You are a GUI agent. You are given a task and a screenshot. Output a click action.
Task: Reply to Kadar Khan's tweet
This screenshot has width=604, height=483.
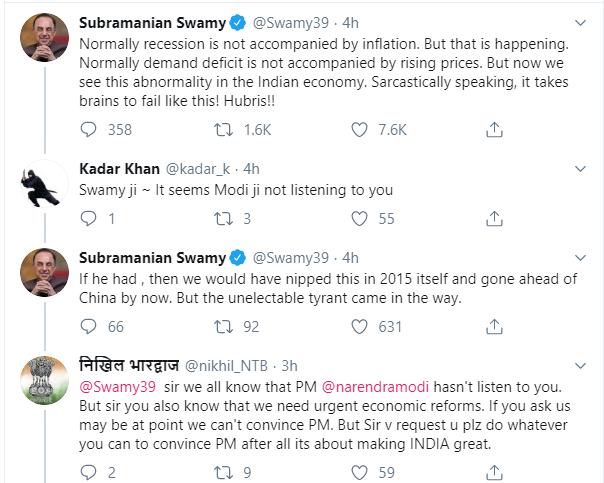point(88,218)
